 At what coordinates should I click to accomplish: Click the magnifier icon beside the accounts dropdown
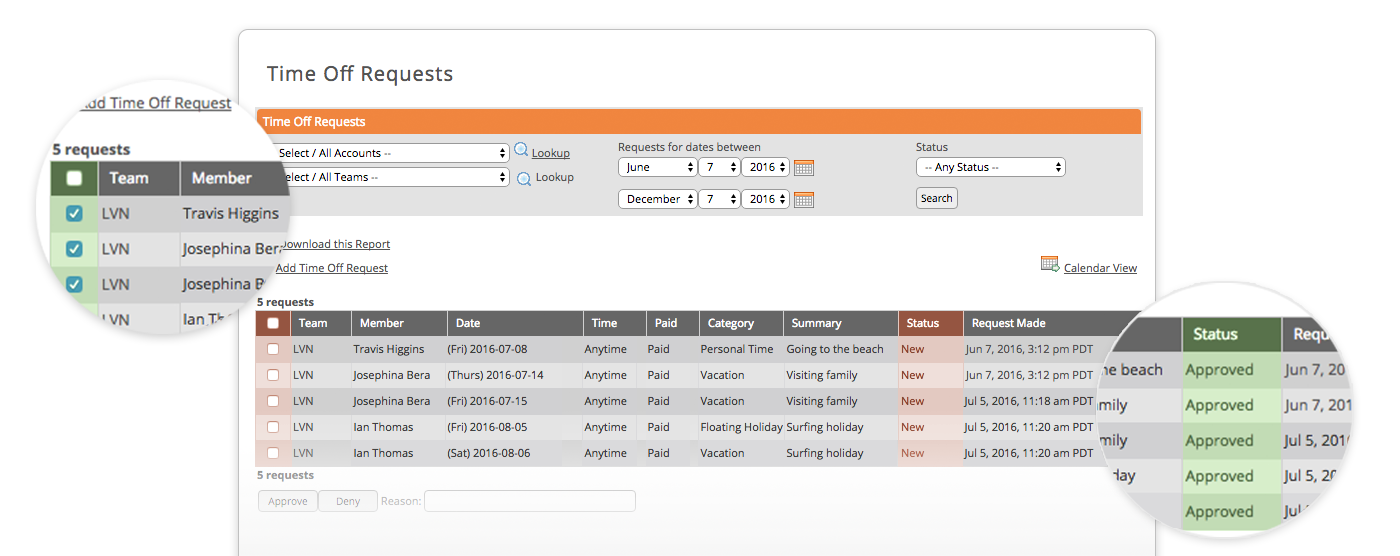coord(521,151)
